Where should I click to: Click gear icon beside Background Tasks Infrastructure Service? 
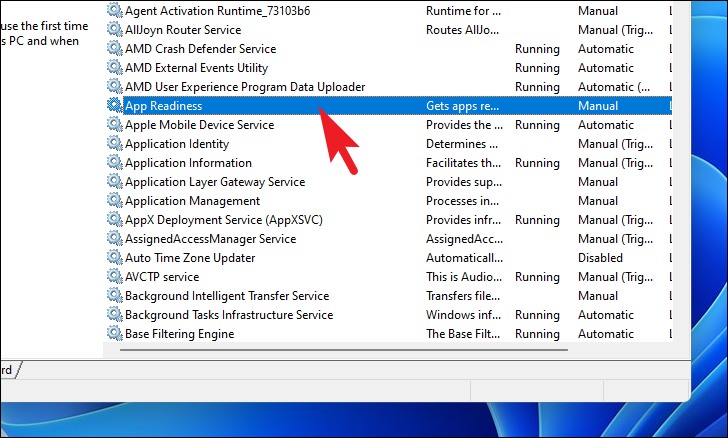click(115, 314)
